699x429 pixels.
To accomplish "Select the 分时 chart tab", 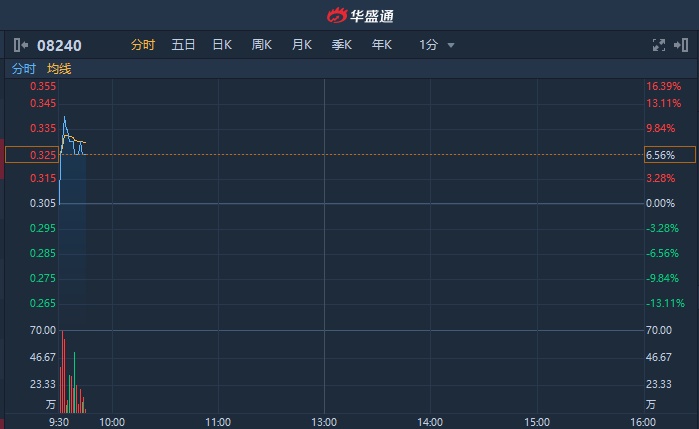I will [143, 45].
